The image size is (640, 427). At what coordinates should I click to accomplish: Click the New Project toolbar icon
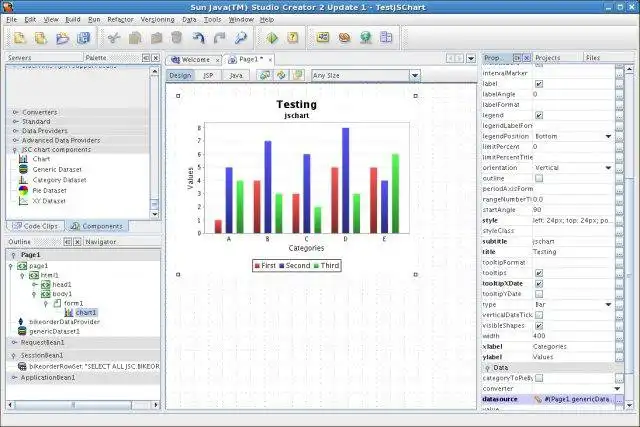point(19,38)
